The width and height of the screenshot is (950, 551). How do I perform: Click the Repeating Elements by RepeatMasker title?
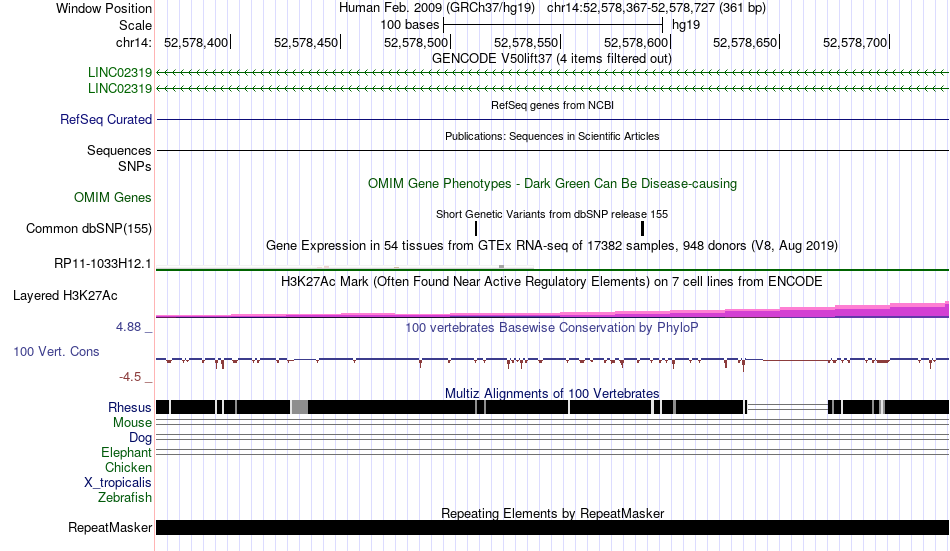(x=552, y=513)
